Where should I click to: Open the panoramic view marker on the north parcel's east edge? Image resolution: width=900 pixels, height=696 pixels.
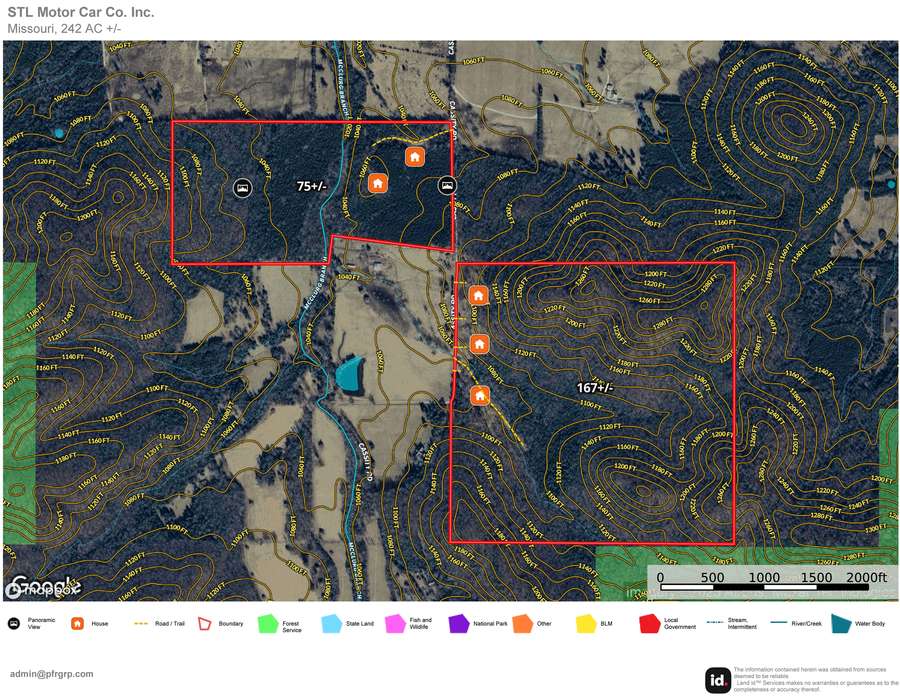448,185
